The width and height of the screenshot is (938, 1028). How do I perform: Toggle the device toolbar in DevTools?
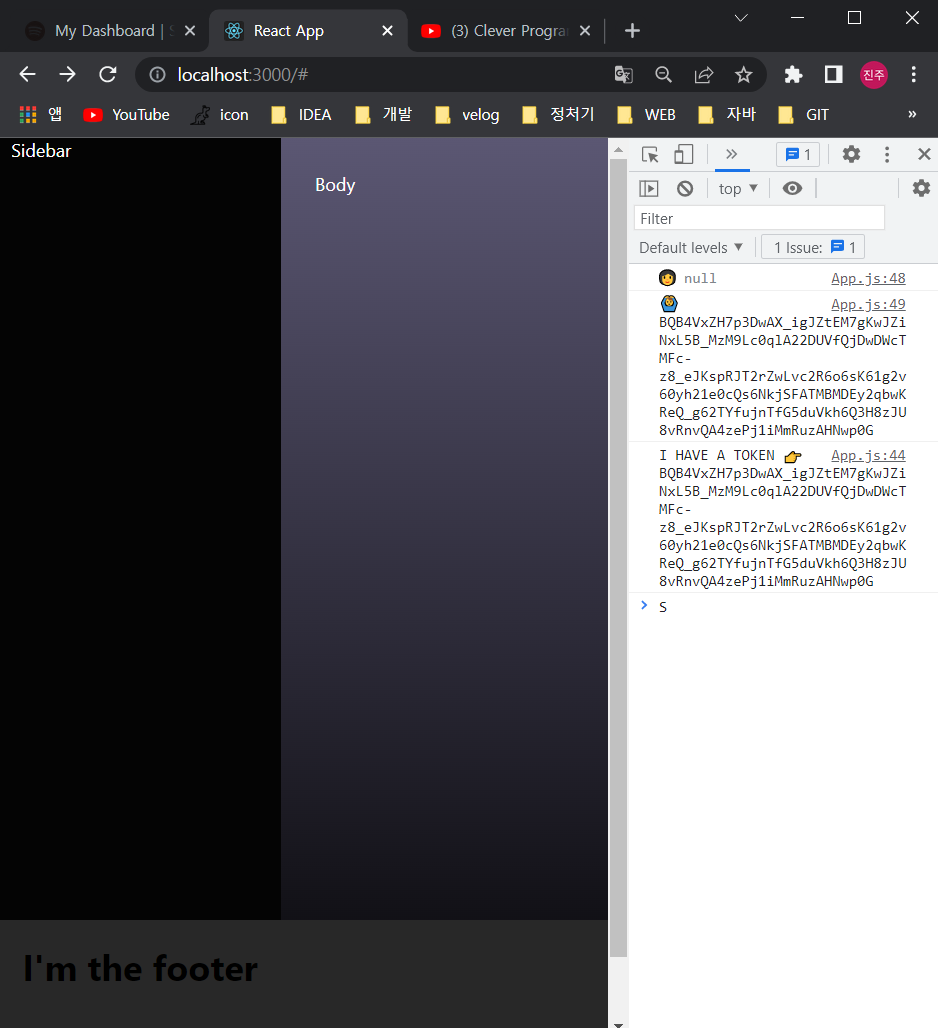coord(684,154)
